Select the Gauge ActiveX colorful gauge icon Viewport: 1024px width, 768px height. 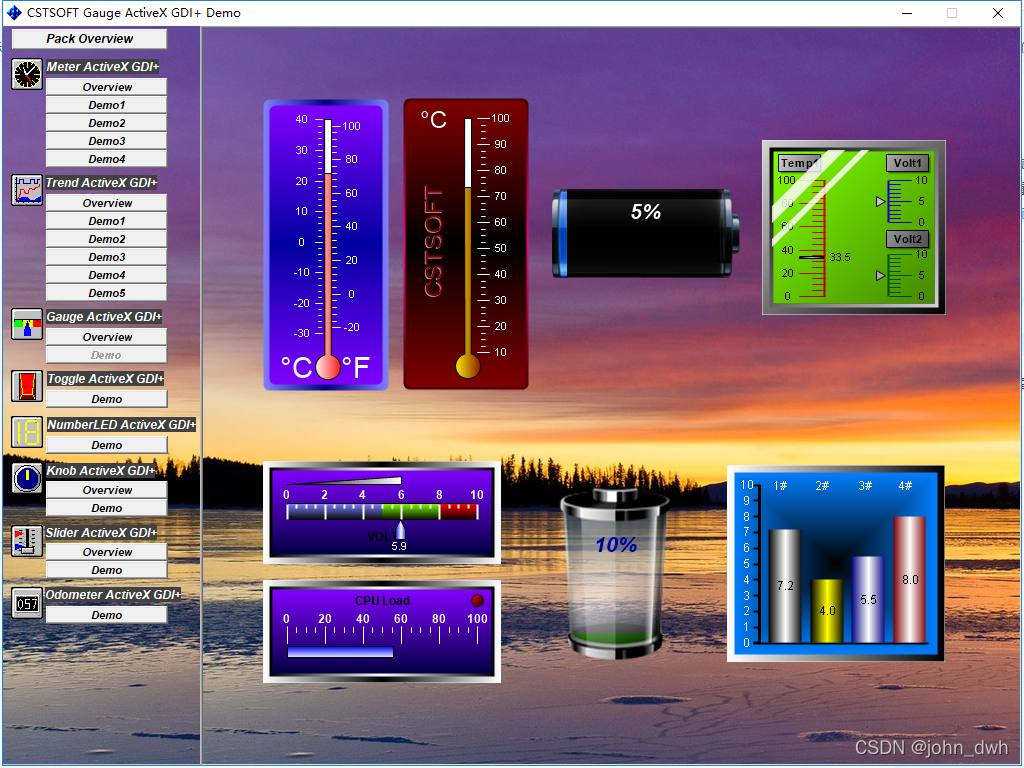point(26,323)
